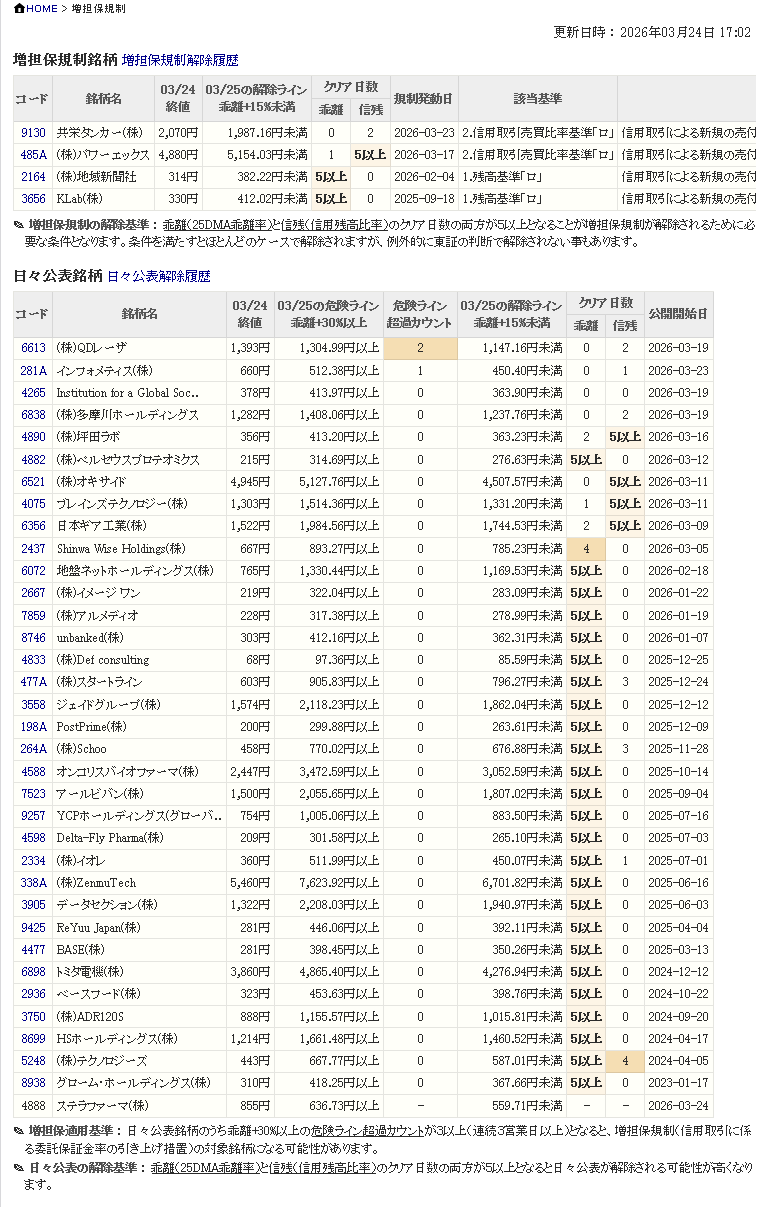This screenshot has height=1207, width=771.
Task: Select stock code 3656 KLab
Action: [x=33, y=199]
